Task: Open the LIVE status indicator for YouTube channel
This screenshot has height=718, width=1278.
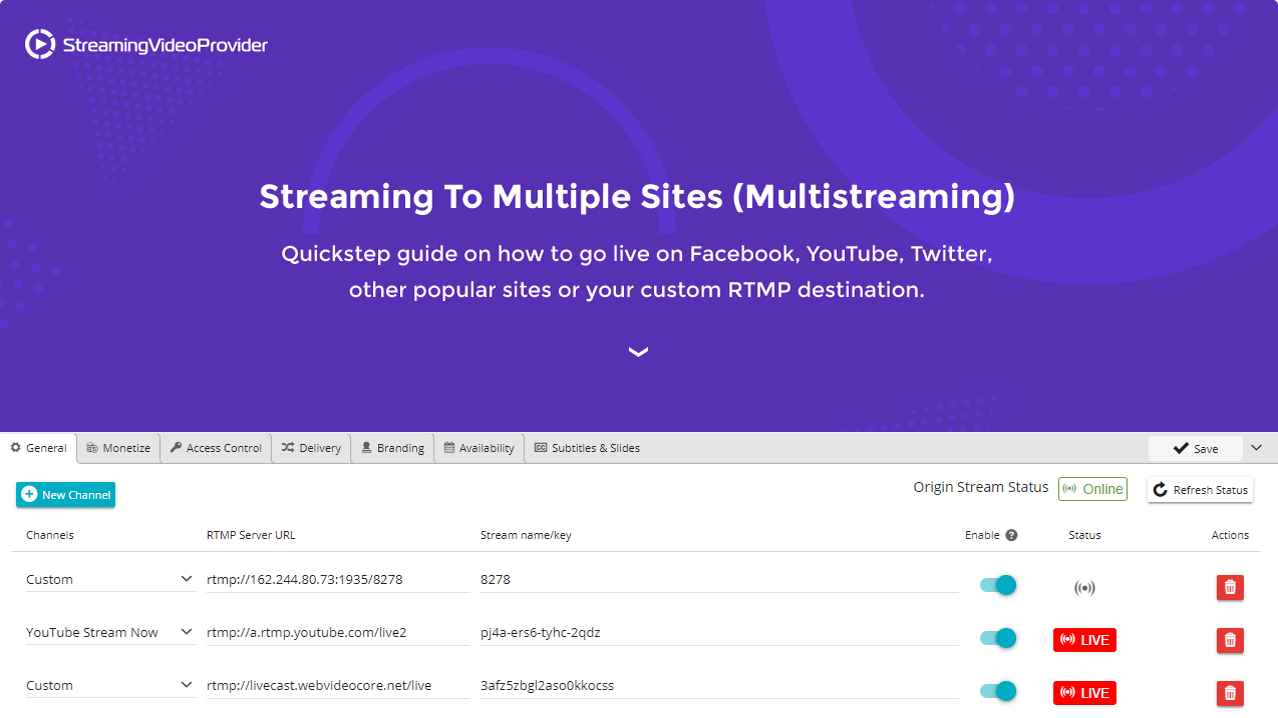Action: click(1084, 640)
